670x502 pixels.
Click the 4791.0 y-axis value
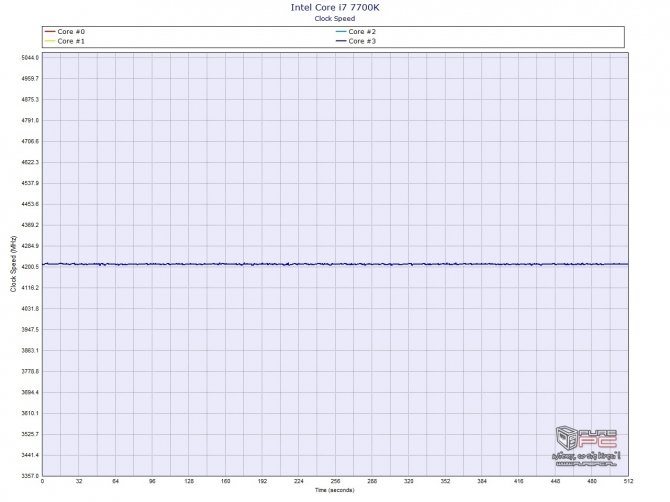[x=30, y=120]
